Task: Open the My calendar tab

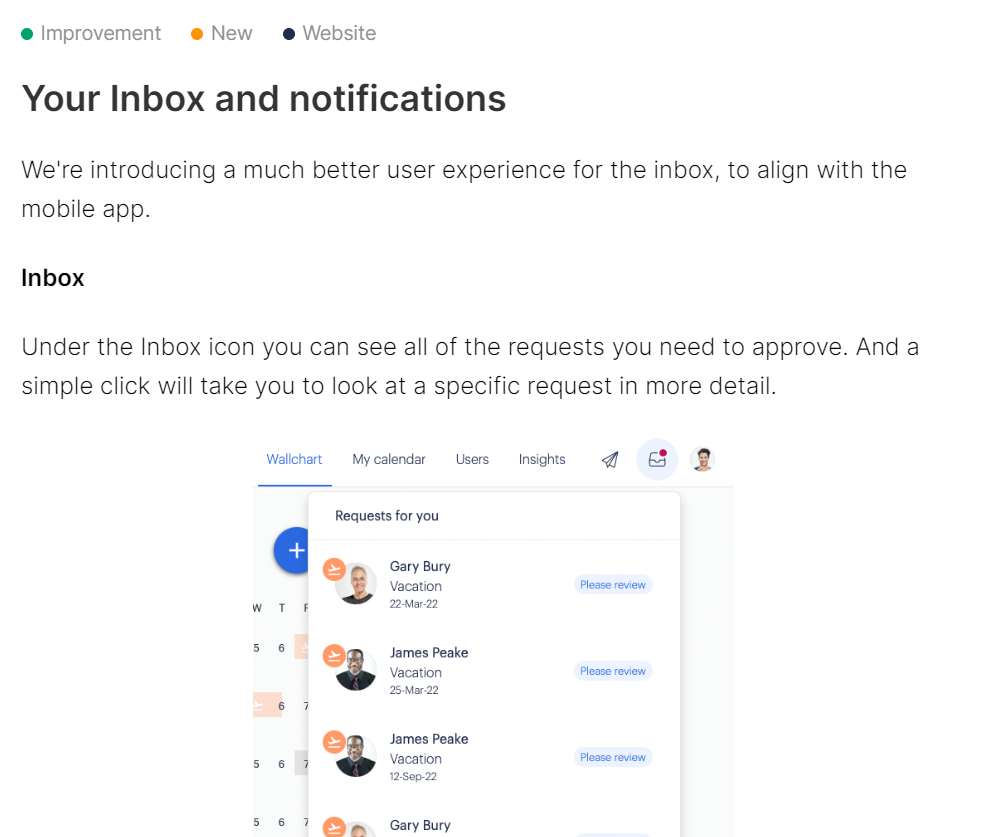Action: [388, 459]
